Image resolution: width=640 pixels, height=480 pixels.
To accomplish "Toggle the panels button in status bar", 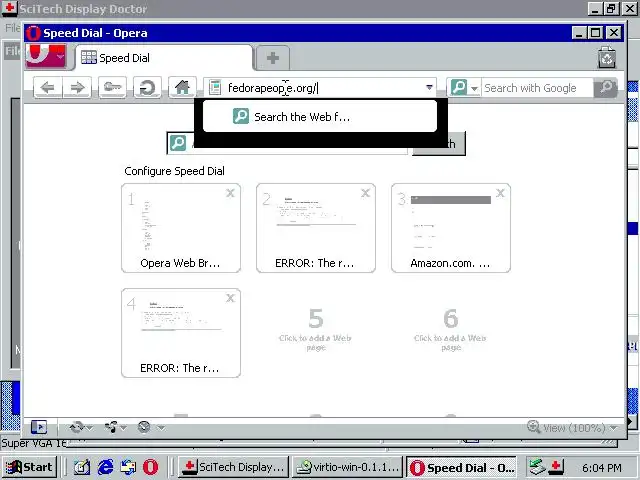I will click(x=39, y=427).
